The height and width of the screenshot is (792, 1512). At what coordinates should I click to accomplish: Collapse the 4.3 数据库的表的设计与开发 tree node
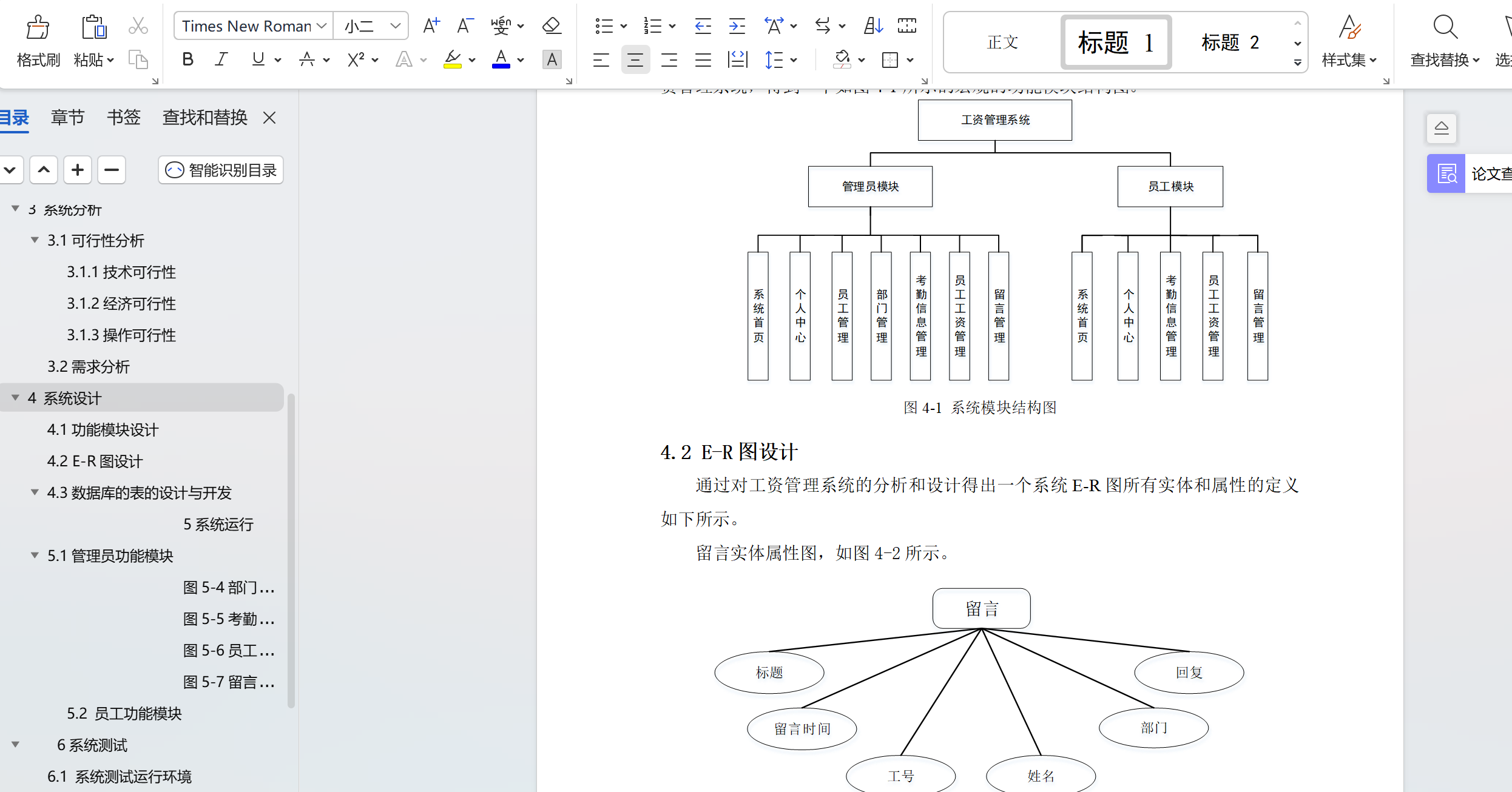coord(35,492)
